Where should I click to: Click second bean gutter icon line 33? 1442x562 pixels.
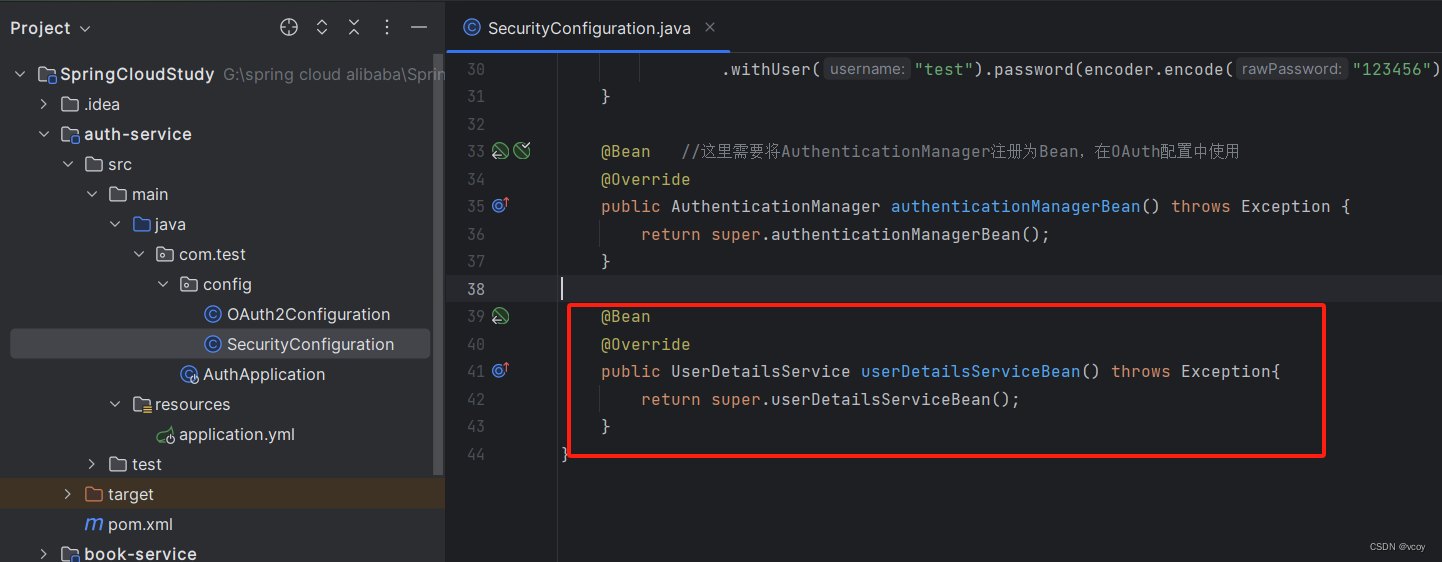pos(522,151)
